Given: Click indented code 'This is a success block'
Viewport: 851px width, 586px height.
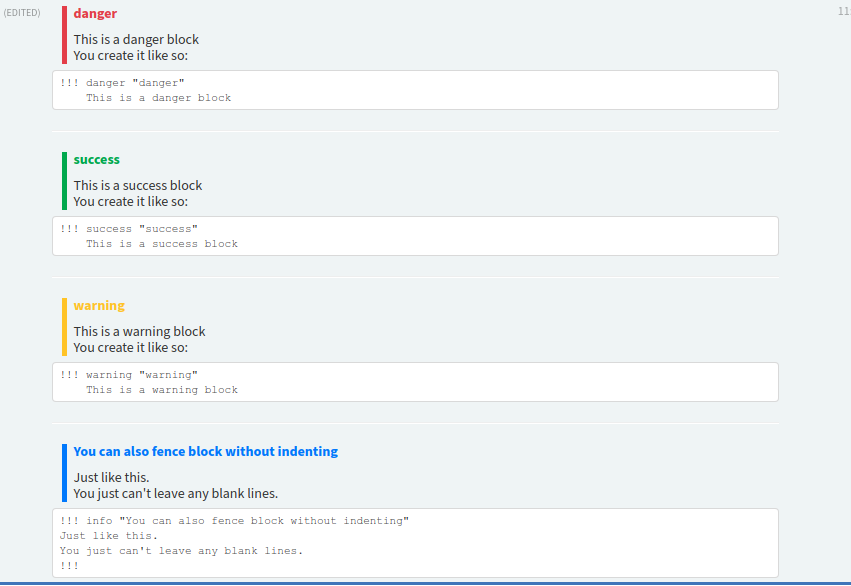Looking at the screenshot, I should tap(162, 244).
